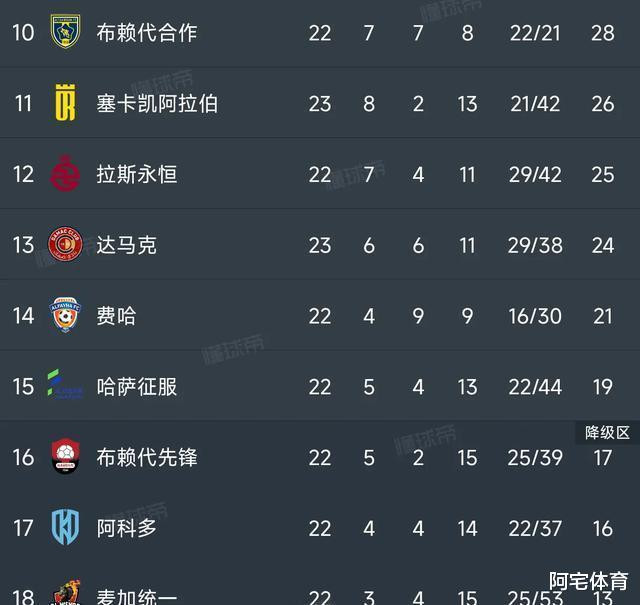Click the 塞卡凯阿拉伯 yellow castle logo

65,102
